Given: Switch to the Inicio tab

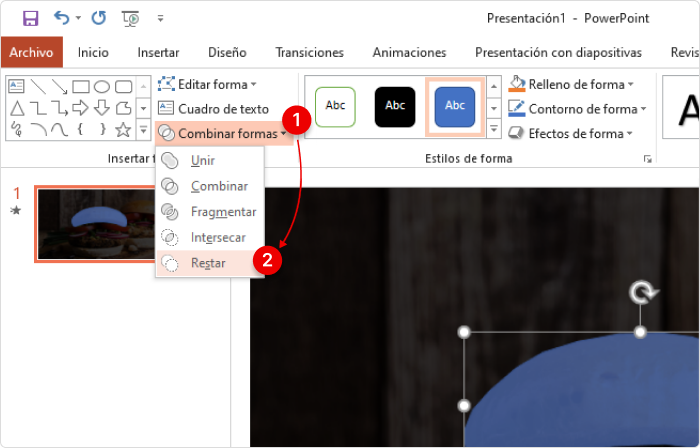Looking at the screenshot, I should pyautogui.click(x=93, y=52).
